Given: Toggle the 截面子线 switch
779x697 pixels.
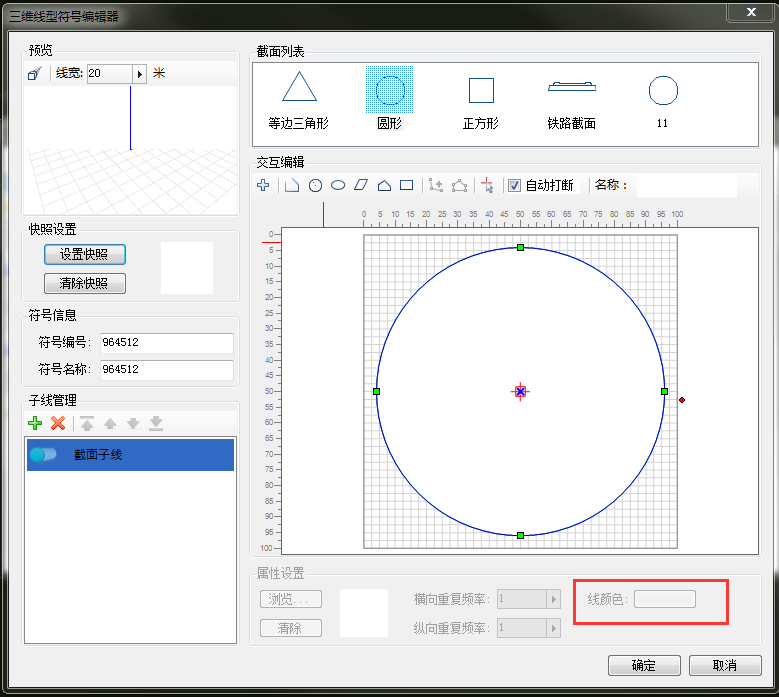Looking at the screenshot, I should pyautogui.click(x=43, y=455).
